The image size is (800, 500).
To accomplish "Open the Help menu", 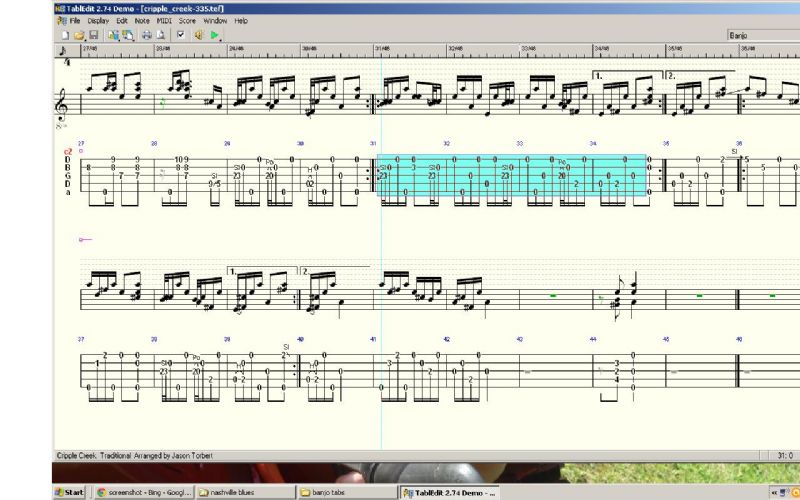I will pos(241,21).
